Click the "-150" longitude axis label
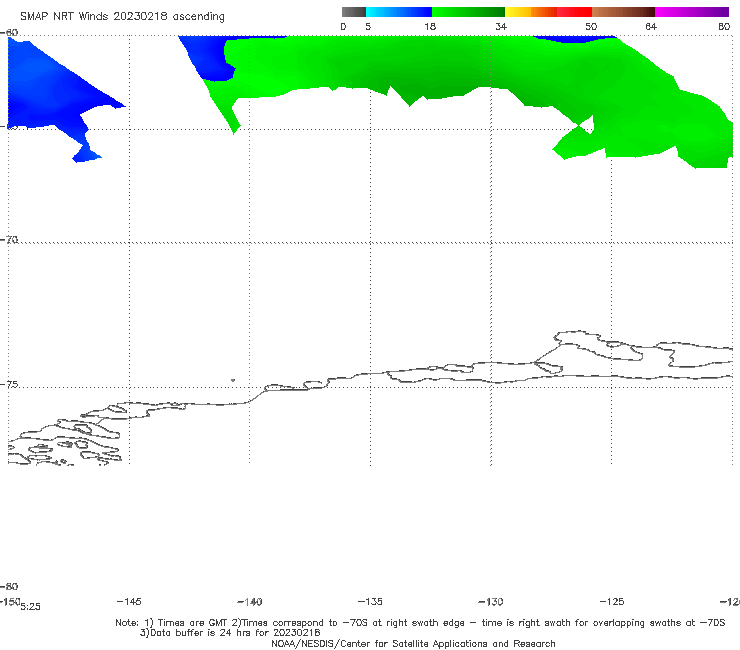 10,601
